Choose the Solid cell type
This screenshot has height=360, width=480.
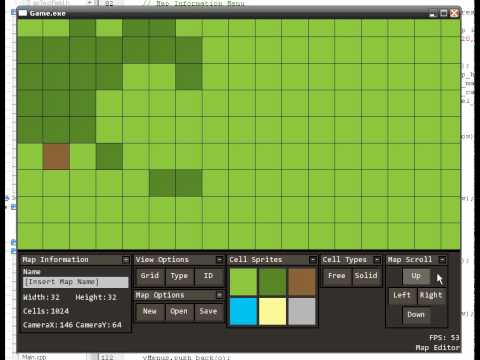[x=366, y=276]
